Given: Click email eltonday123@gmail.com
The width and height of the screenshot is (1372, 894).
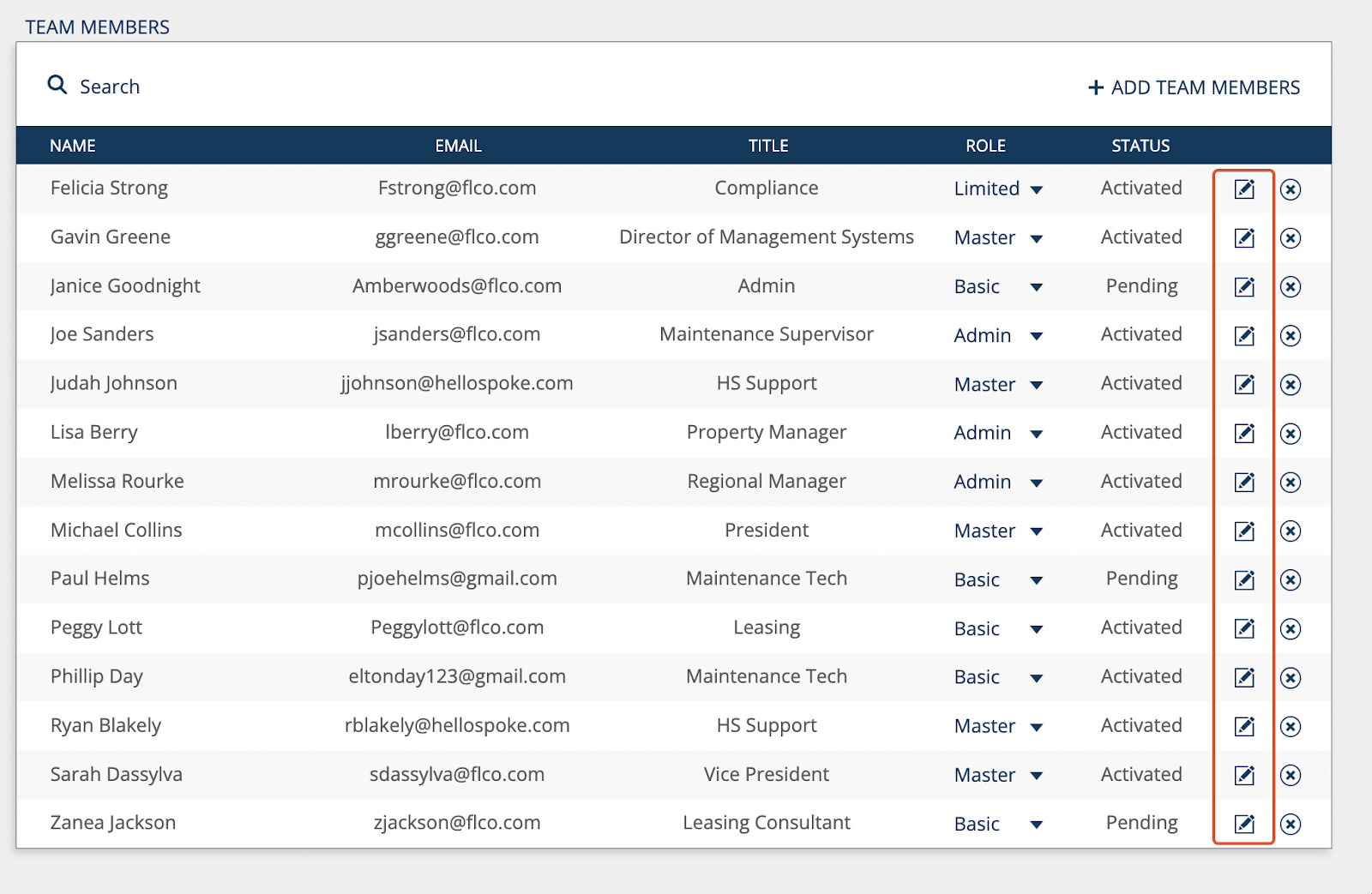Looking at the screenshot, I should 457,677.
